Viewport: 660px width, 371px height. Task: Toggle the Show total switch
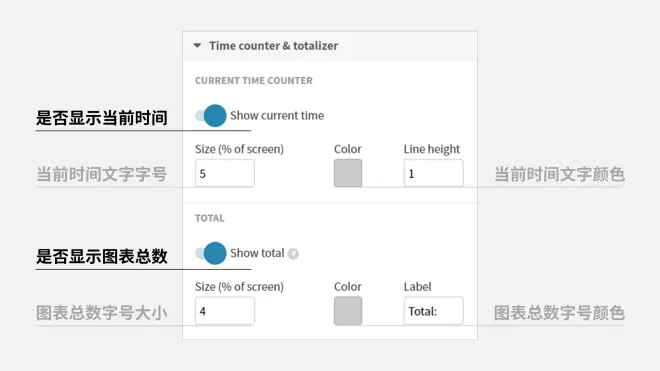point(211,253)
